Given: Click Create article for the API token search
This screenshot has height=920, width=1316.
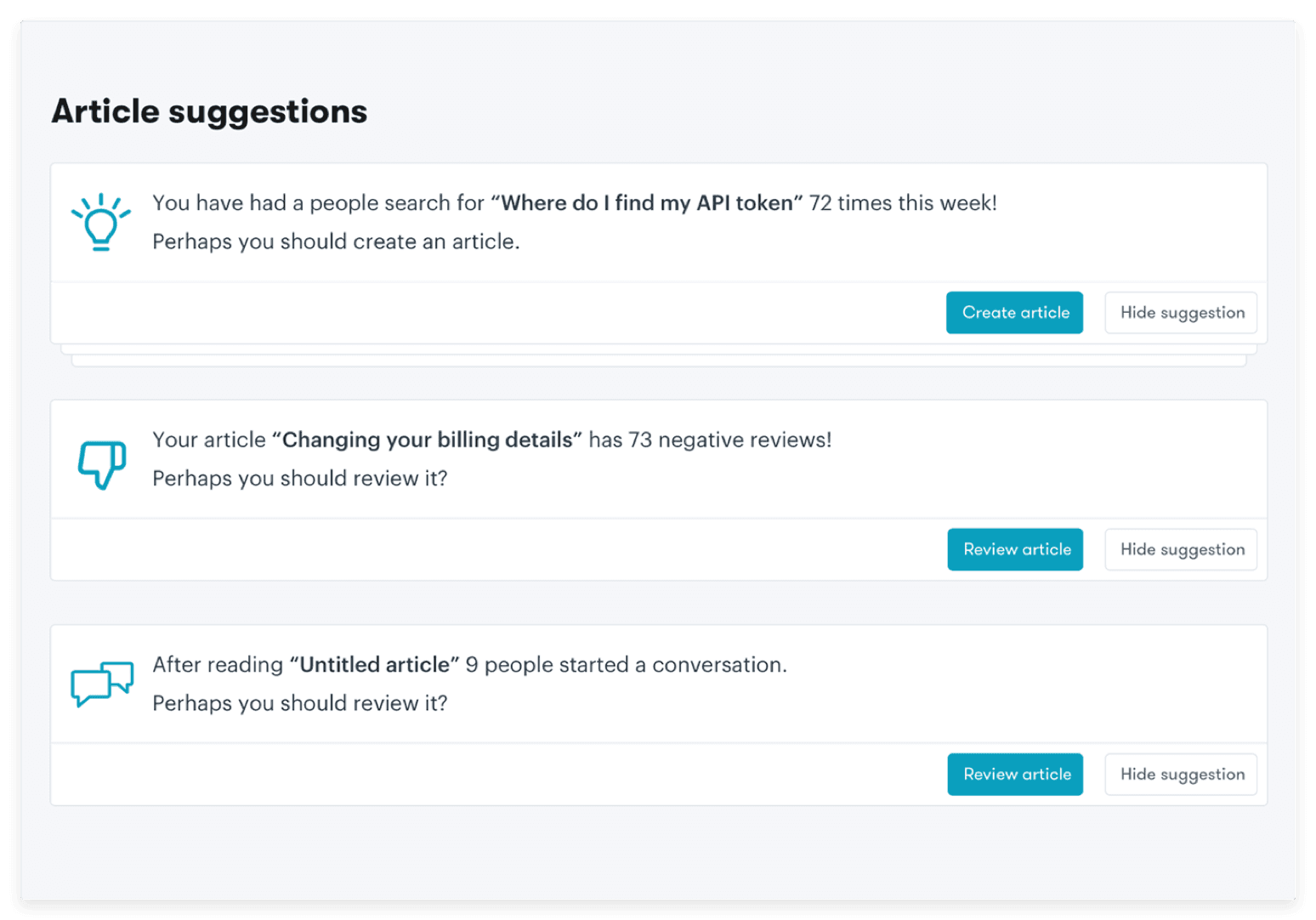Looking at the screenshot, I should (1014, 312).
